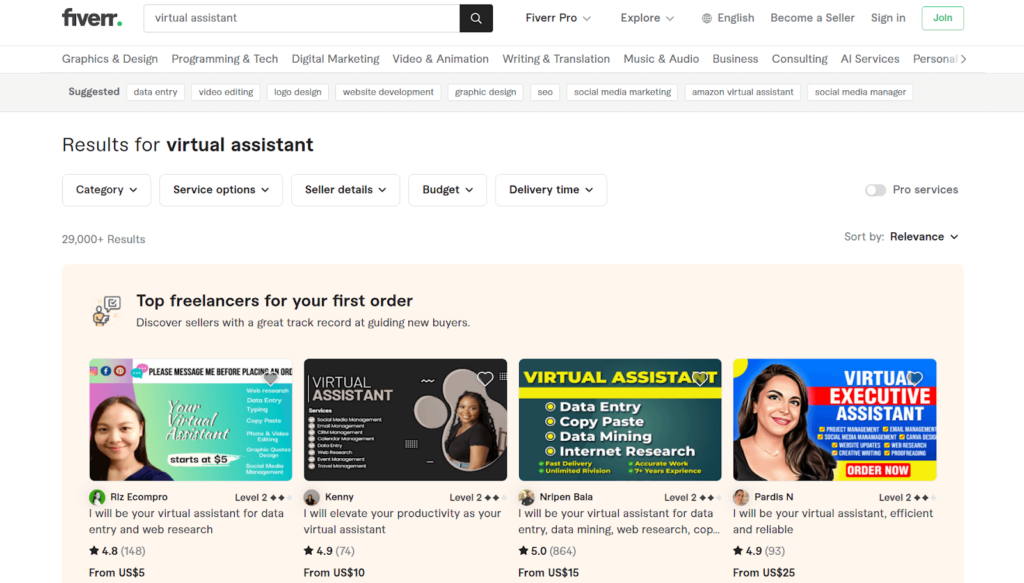Open "I will elevate your productivity" gig title

(402, 522)
